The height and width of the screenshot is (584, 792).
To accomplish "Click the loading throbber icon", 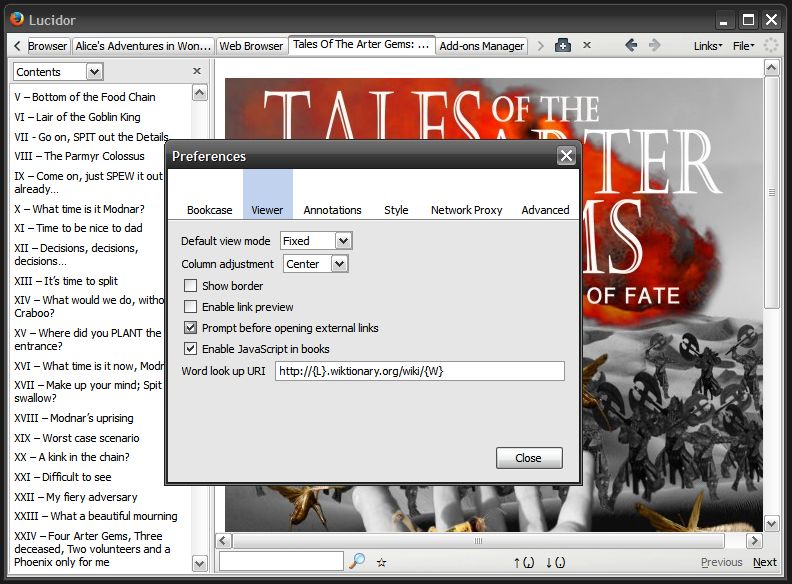I will pos(771,45).
